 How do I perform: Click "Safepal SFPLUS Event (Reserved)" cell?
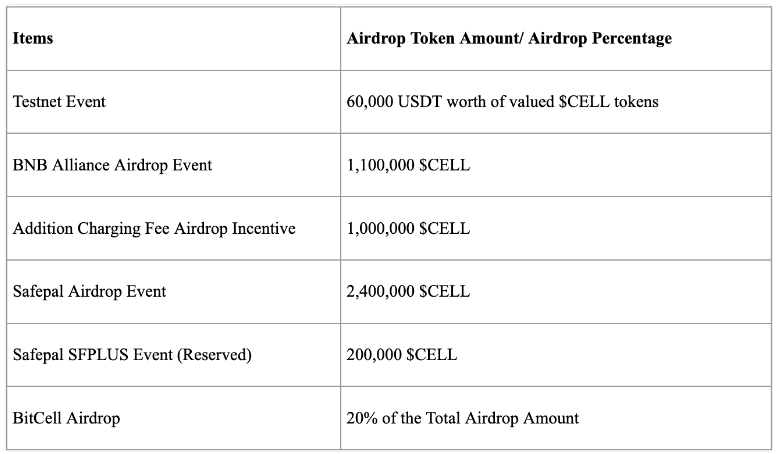(174, 355)
